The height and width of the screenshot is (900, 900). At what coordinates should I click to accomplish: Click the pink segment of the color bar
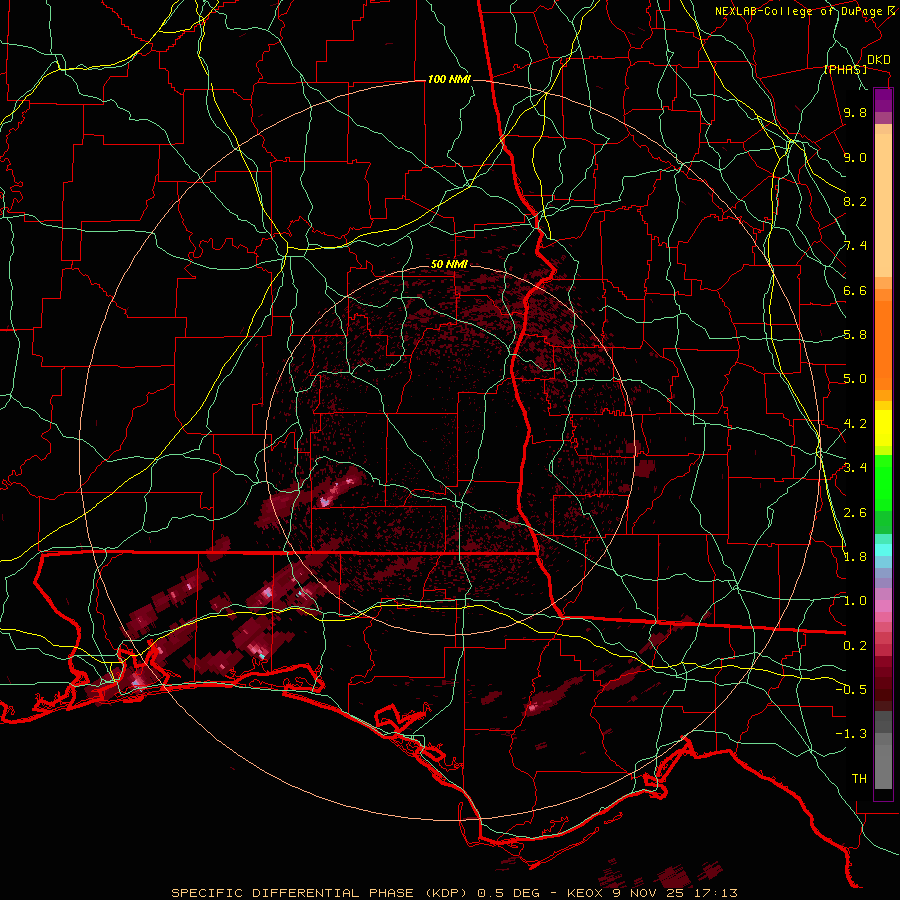883,605
